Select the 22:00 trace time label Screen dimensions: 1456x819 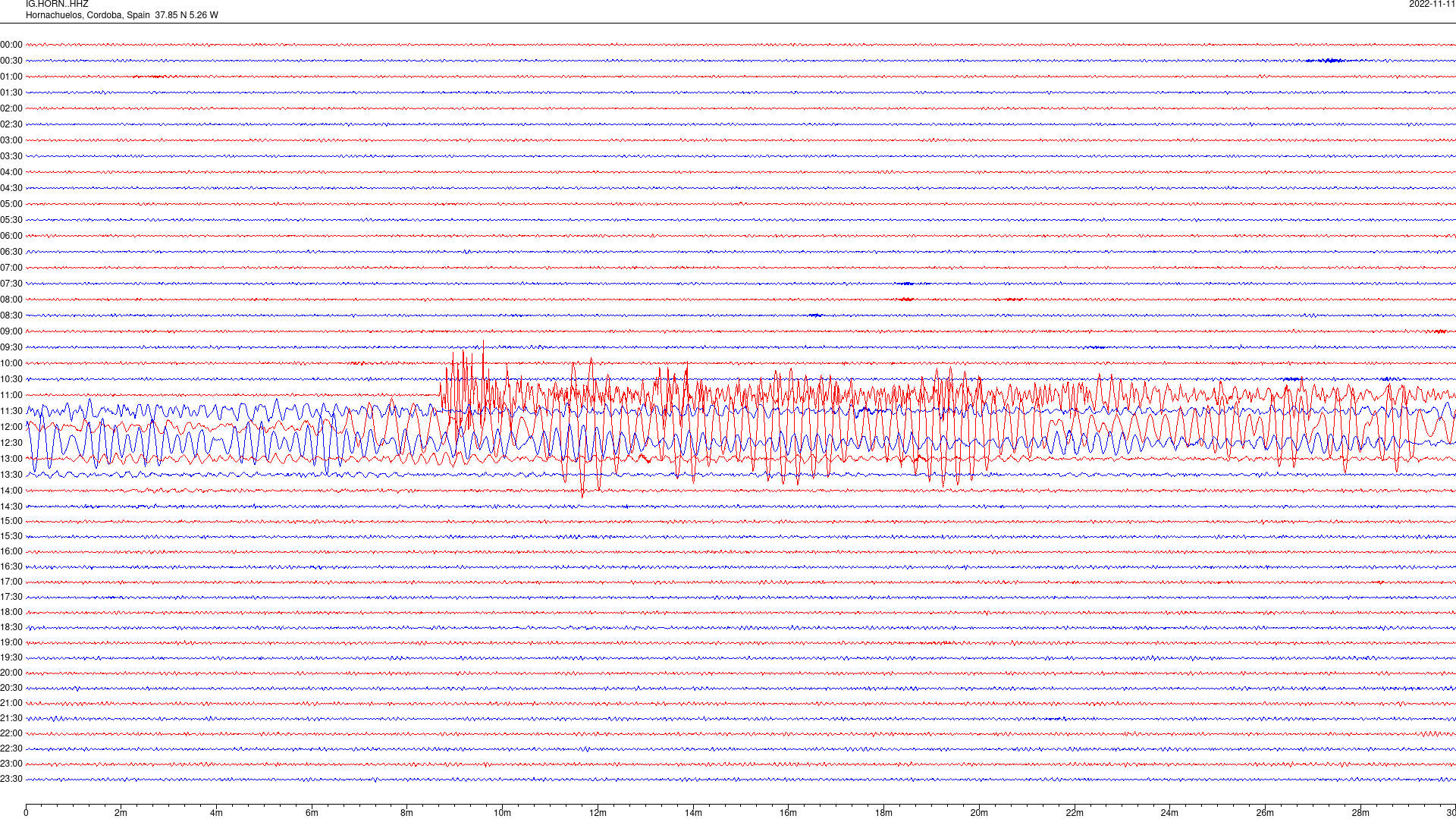[11, 733]
